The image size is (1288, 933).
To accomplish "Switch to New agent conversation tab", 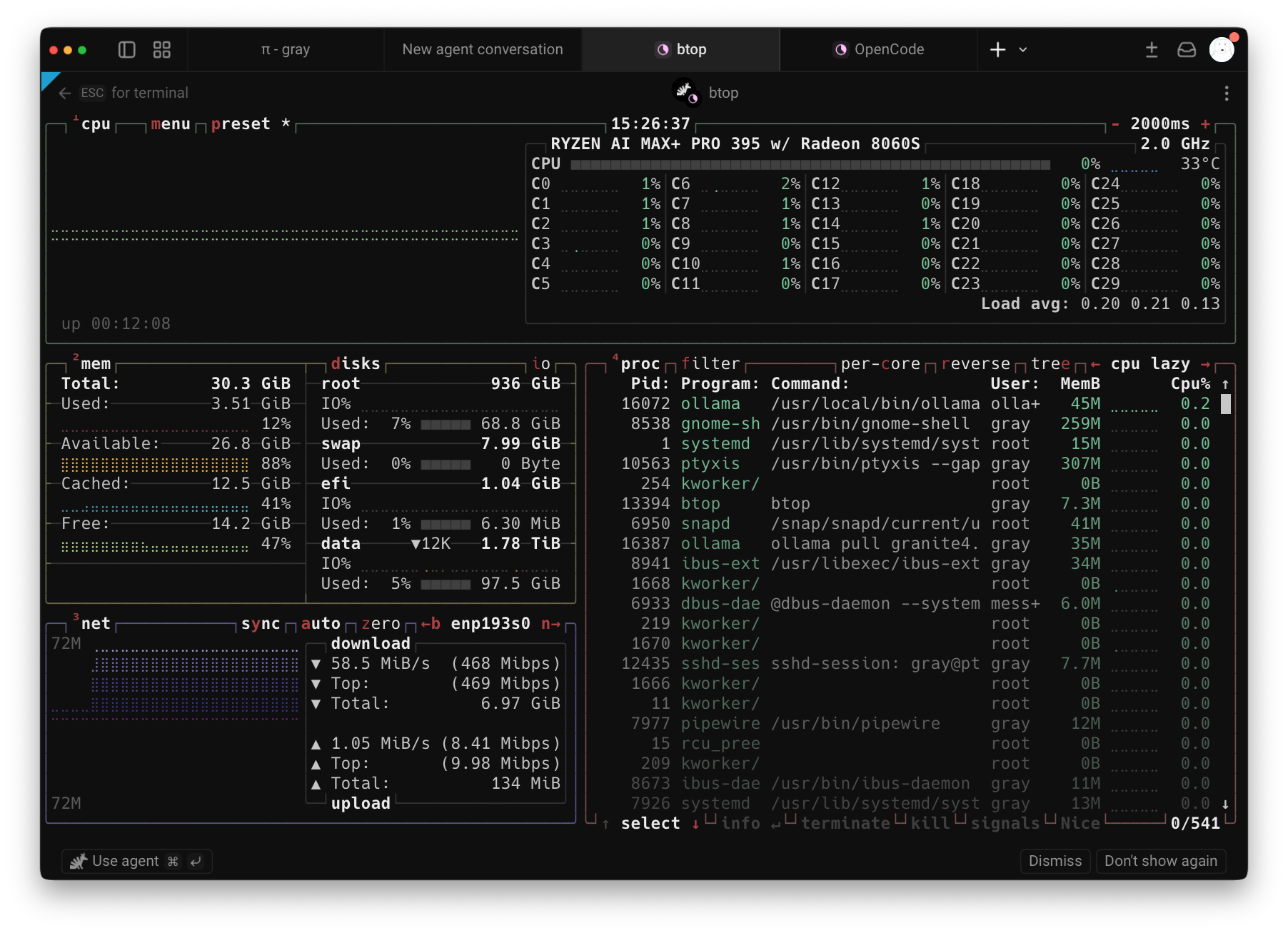I will pyautogui.click(x=483, y=49).
